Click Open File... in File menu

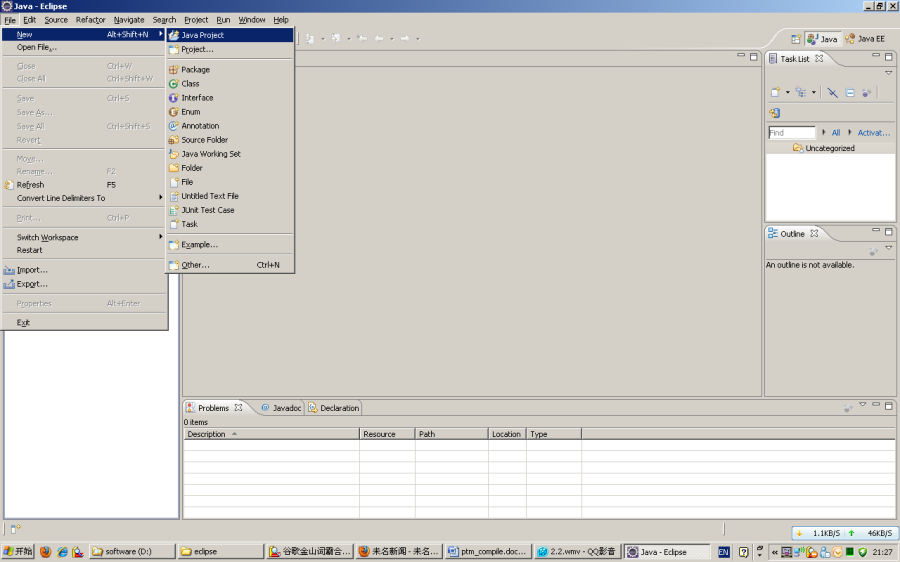[x=84, y=48]
